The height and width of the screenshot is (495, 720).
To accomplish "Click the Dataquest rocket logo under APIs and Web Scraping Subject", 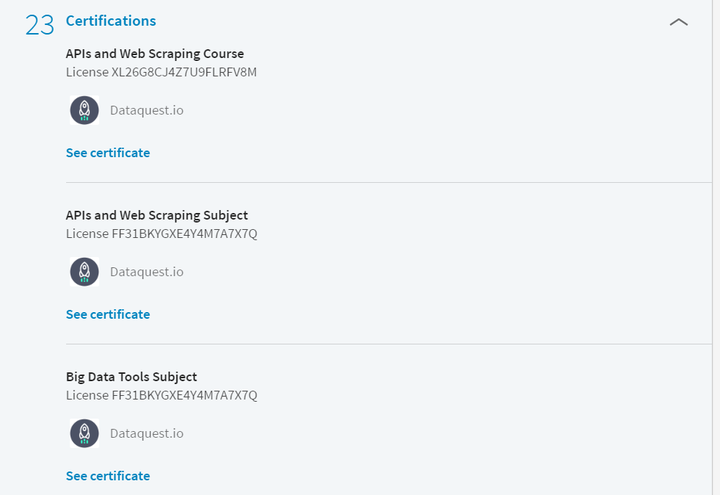I will pyautogui.click(x=84, y=271).
